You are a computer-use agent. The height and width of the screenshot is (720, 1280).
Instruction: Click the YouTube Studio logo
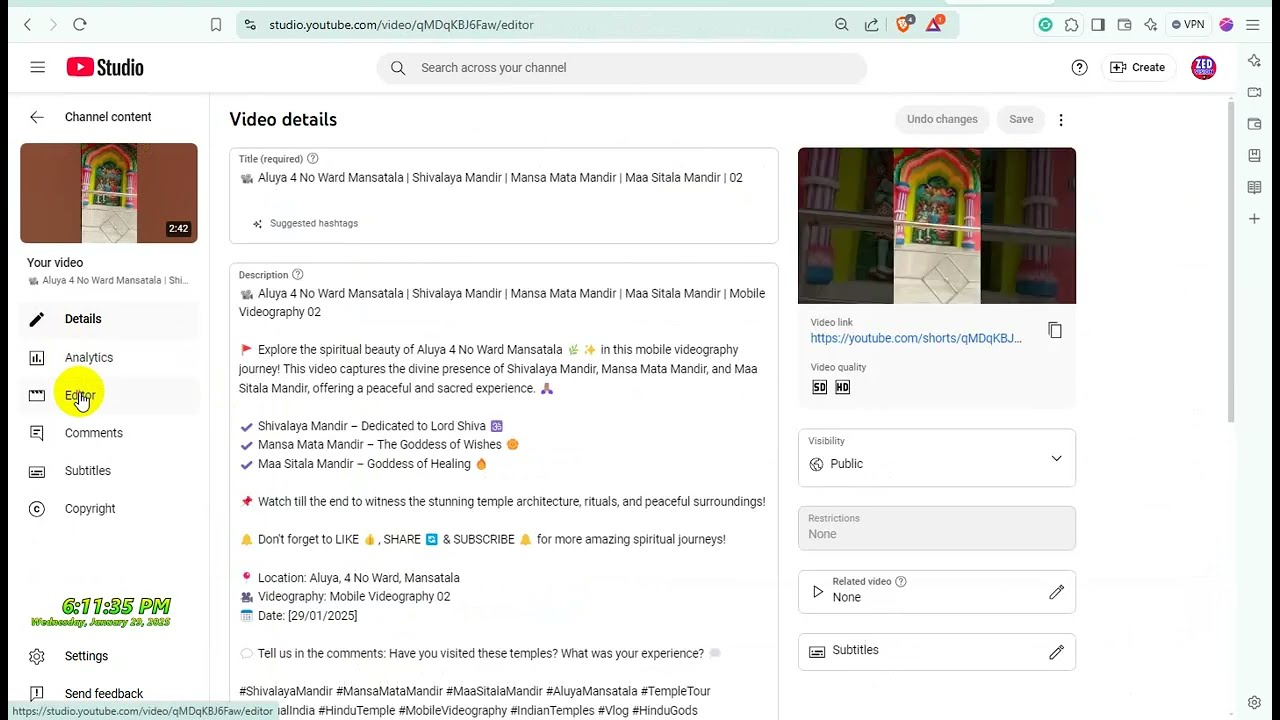pos(105,67)
